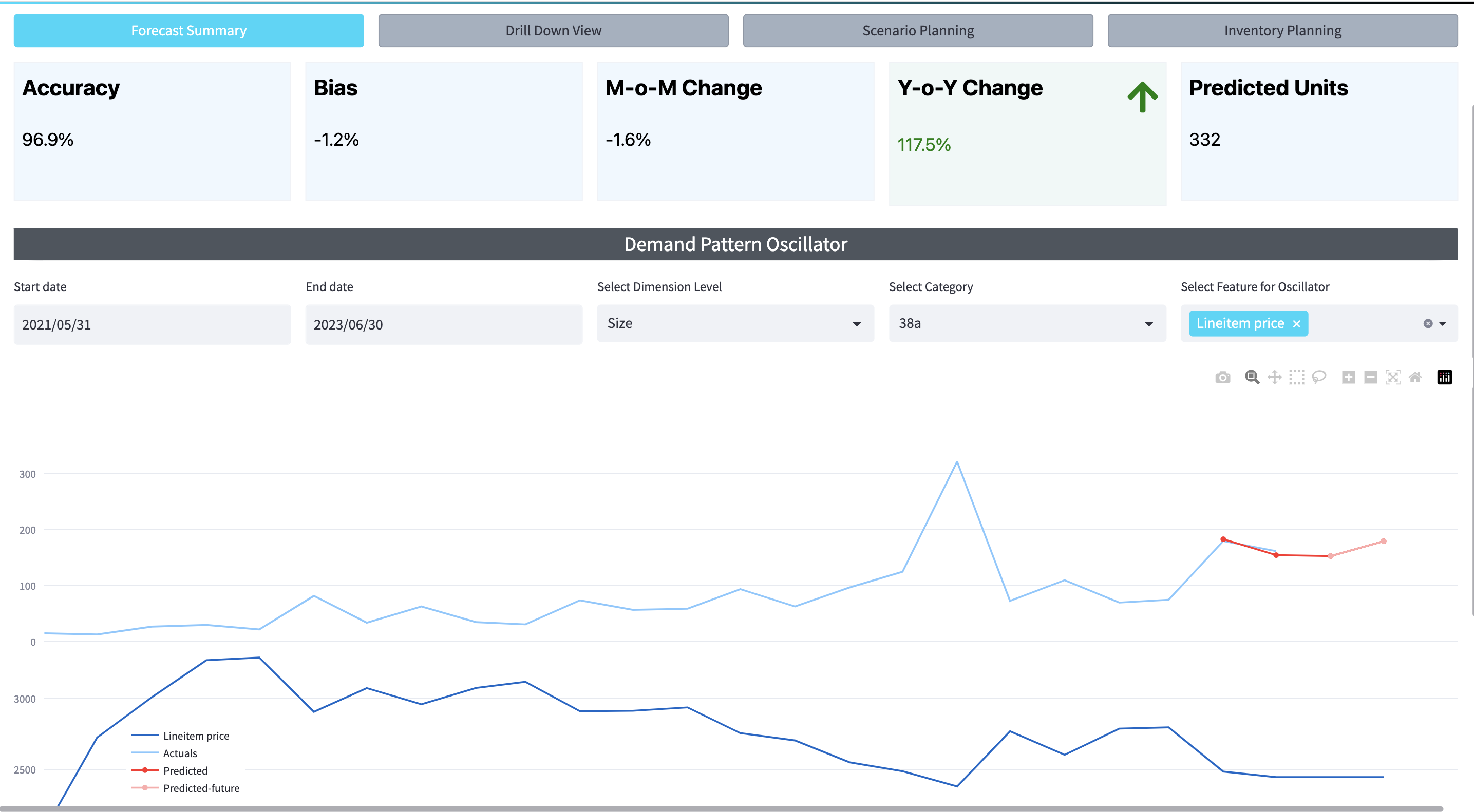Click the chart Zoom out minus icon
The image size is (1474, 812).
1370,377
